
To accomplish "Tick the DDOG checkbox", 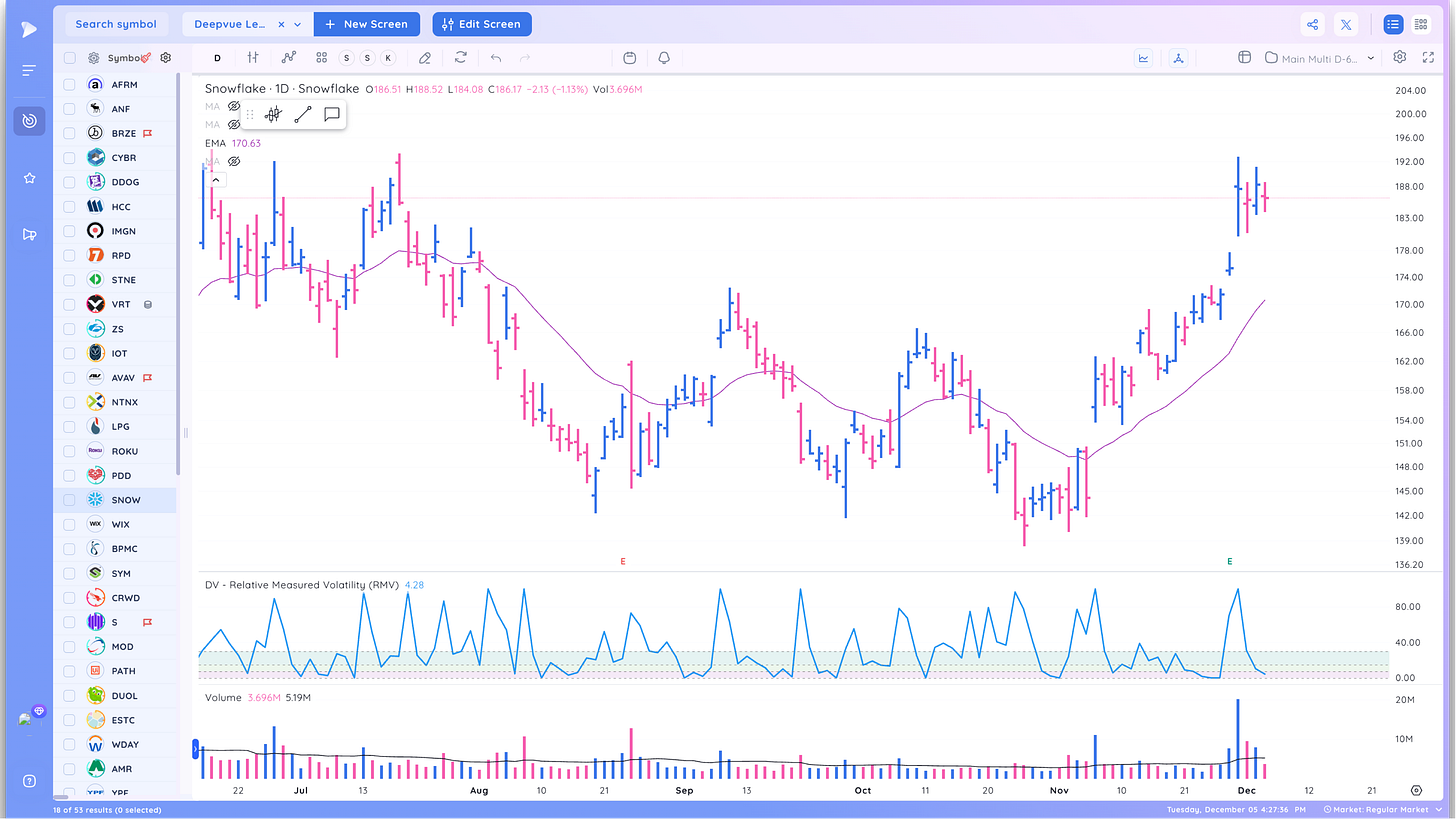I will pos(70,182).
